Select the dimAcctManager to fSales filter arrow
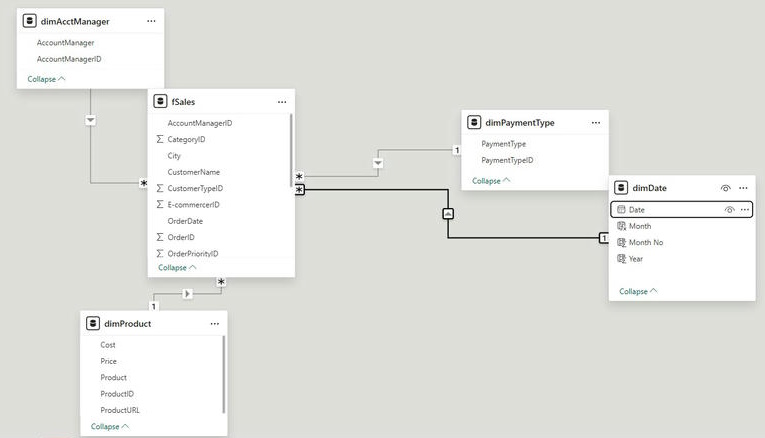Screen dimensions: 765x438 pos(90,120)
